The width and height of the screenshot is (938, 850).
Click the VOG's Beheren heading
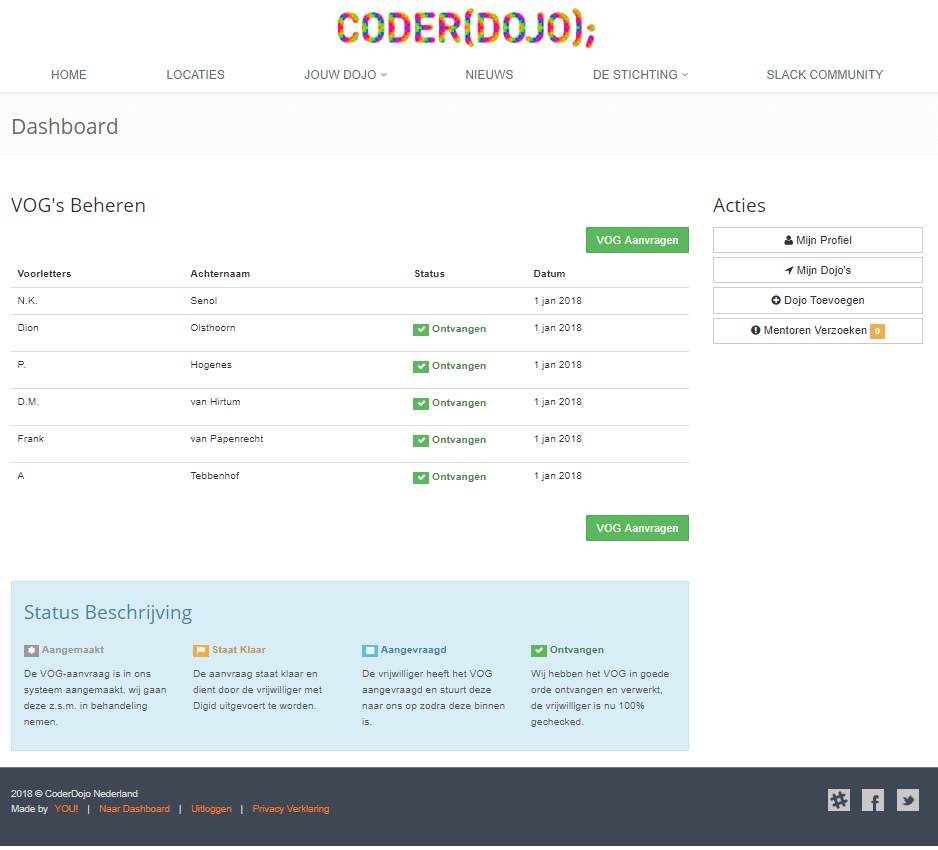pos(78,205)
